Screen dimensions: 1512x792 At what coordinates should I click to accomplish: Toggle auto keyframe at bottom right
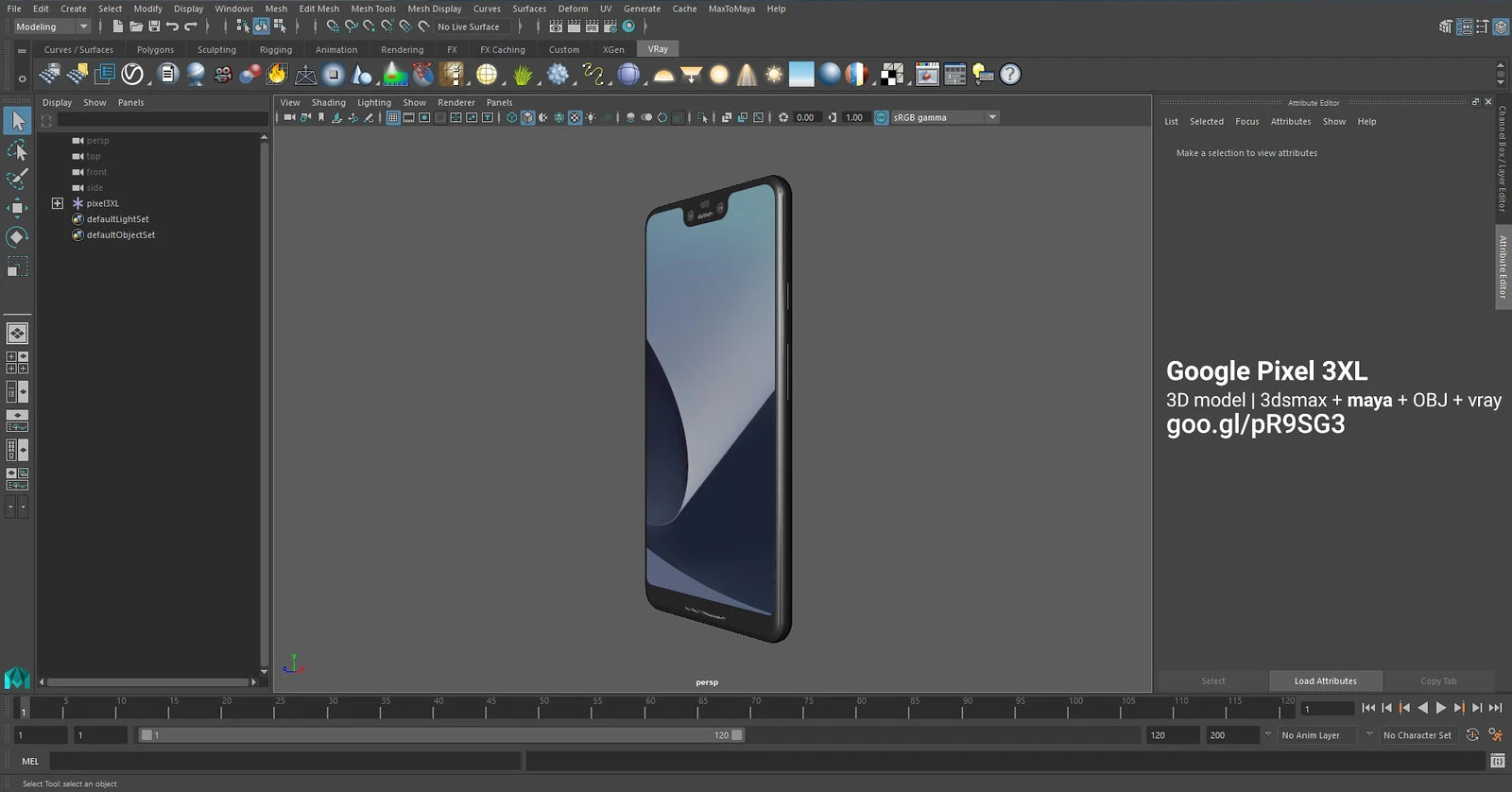(1472, 734)
